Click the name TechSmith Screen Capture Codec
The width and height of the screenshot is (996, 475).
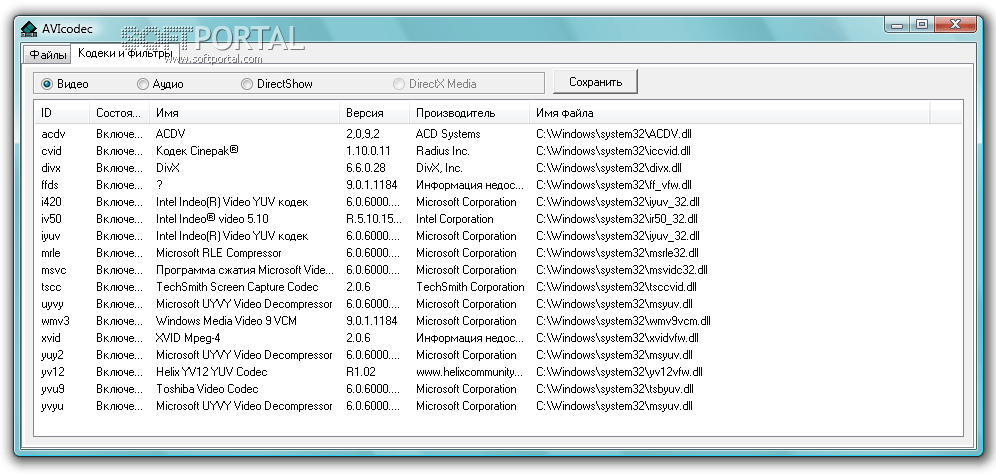pos(237,287)
